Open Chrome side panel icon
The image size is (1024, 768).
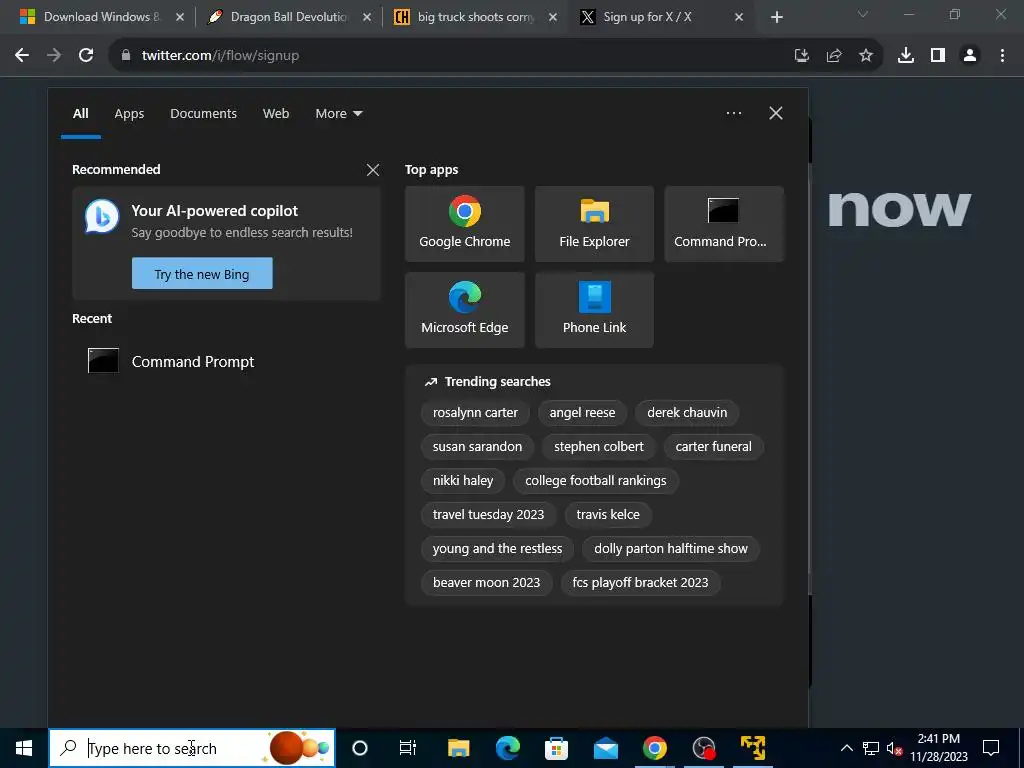938,56
